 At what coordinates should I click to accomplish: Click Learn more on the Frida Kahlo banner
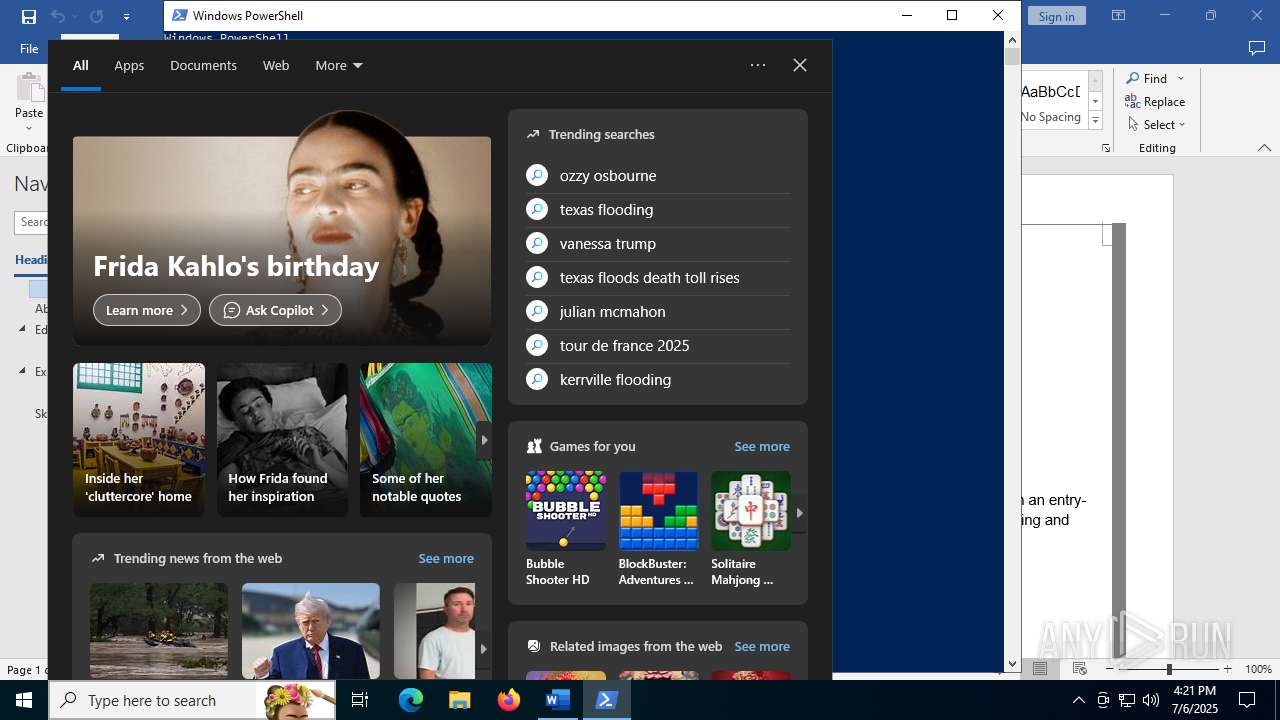click(x=147, y=310)
